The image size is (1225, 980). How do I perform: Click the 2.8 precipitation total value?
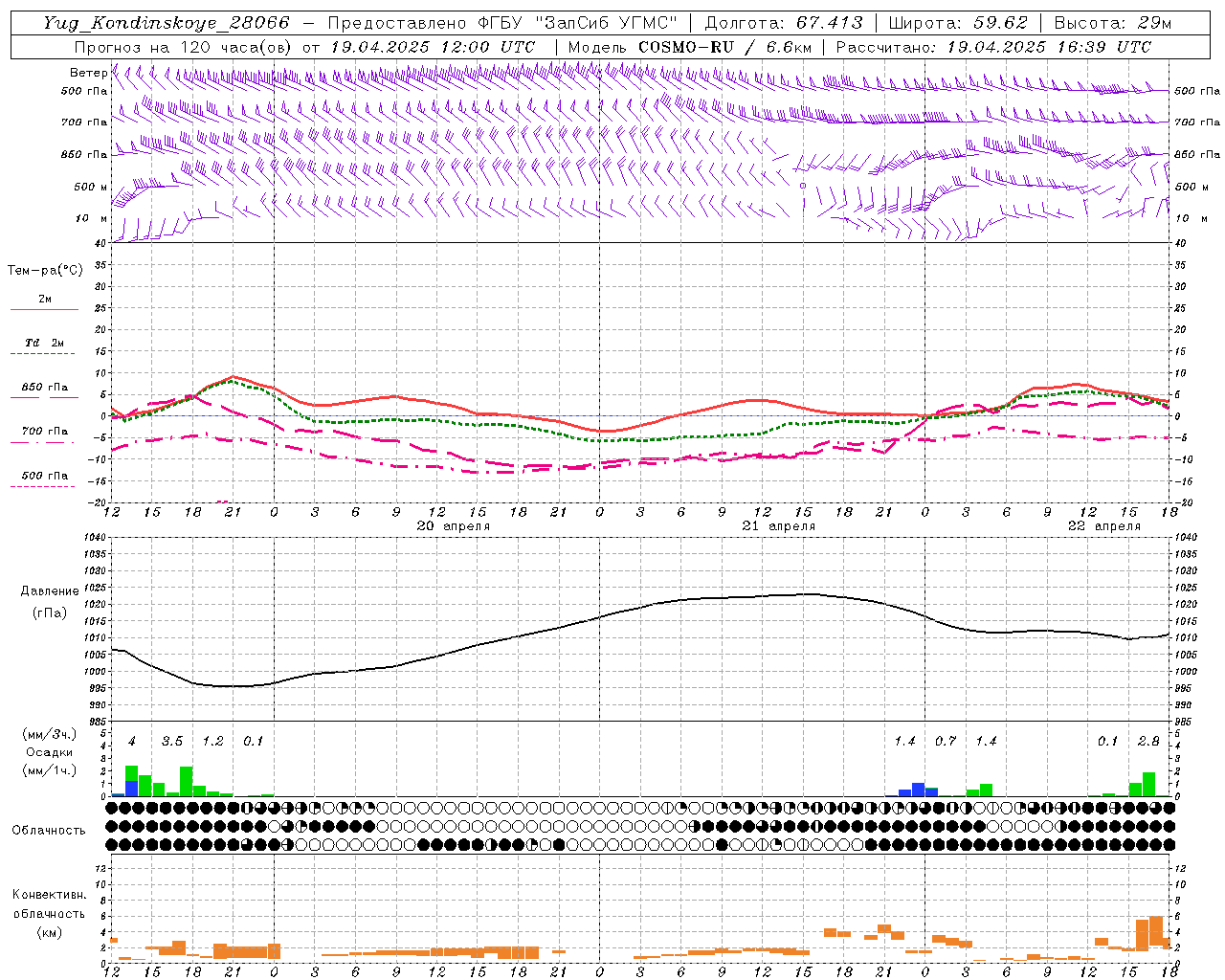point(1148,742)
